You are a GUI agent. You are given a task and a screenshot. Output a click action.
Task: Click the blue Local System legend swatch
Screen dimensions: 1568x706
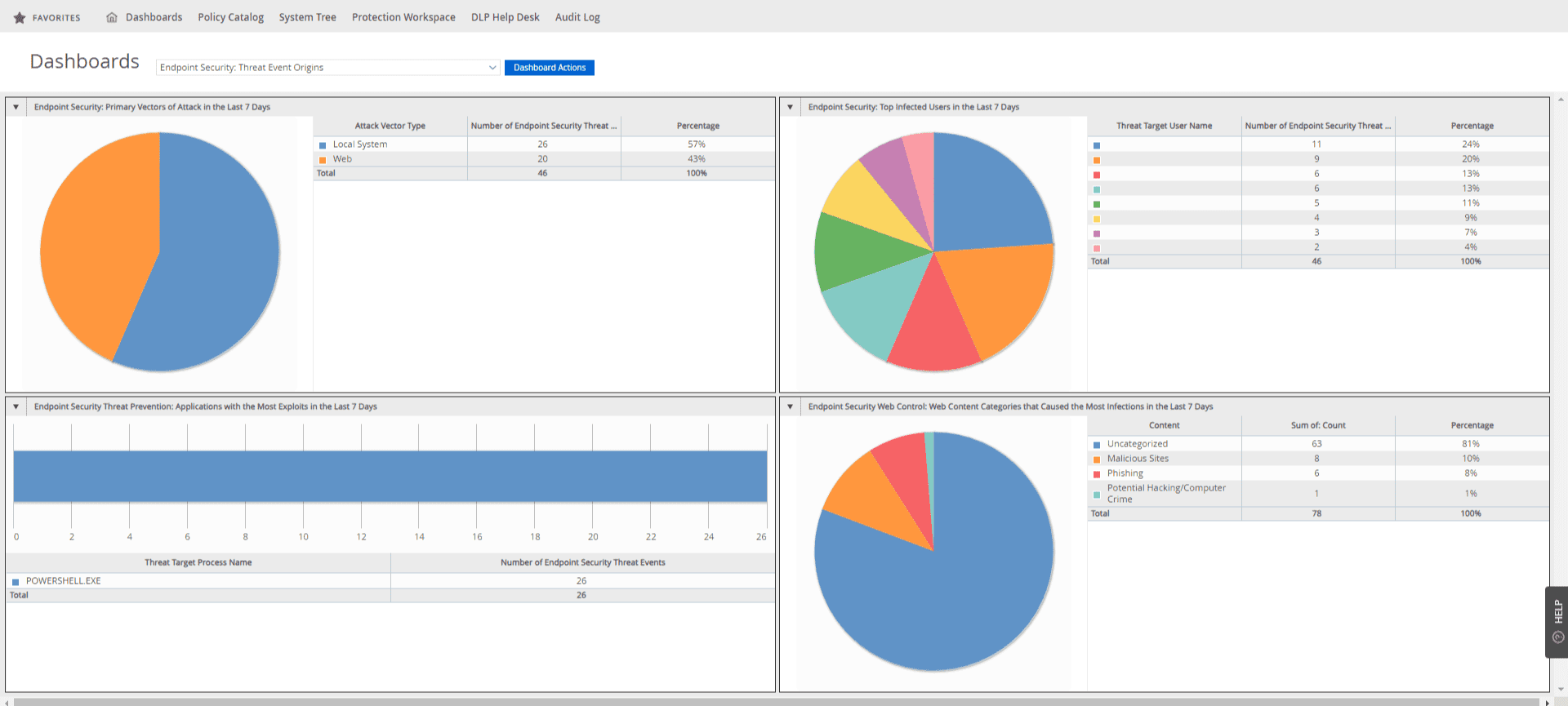click(323, 145)
